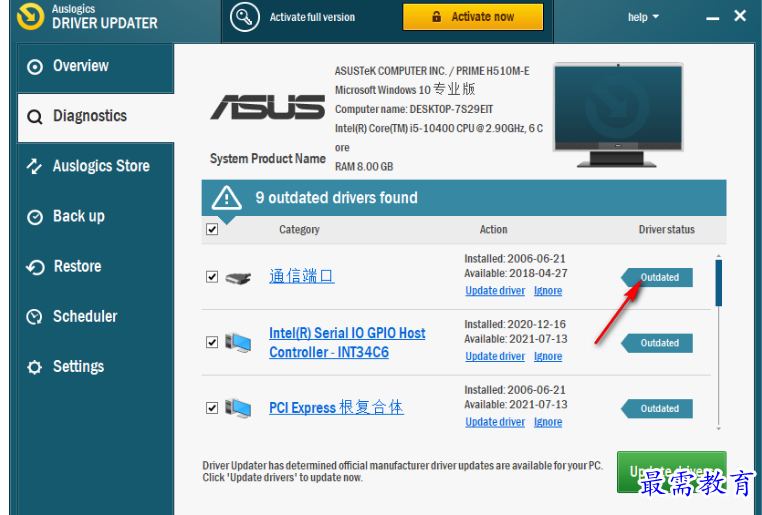Click the driver list scrollbar thumb
The height and width of the screenshot is (515, 762).
(x=719, y=283)
